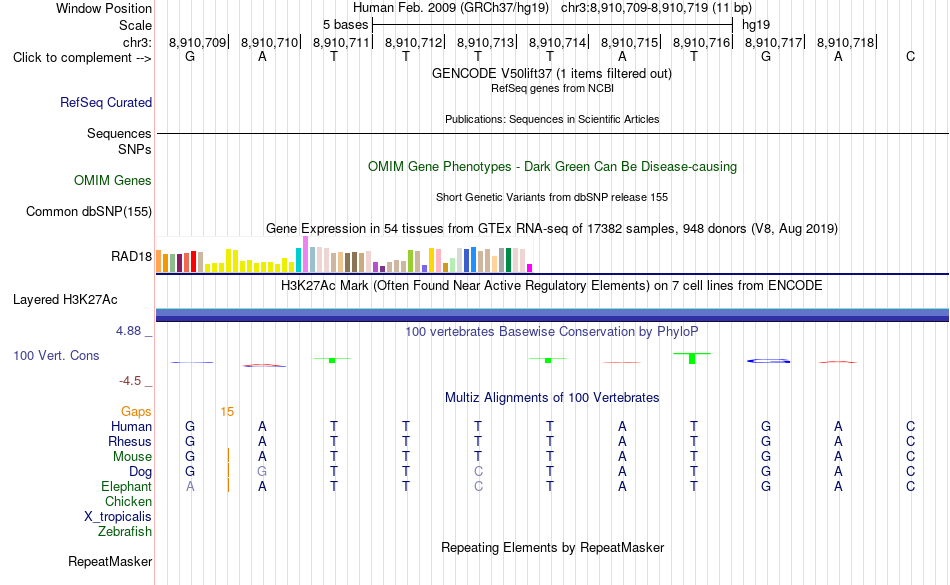Click the pale G in the Dog row
Image resolution: width=950 pixels, height=585 pixels.
262,471
